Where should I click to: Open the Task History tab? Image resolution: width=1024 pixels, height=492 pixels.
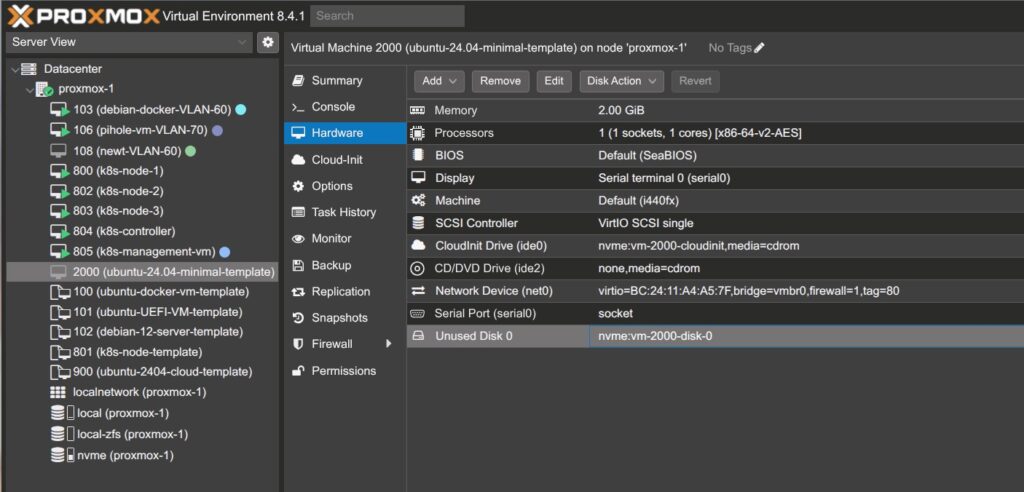(x=345, y=212)
